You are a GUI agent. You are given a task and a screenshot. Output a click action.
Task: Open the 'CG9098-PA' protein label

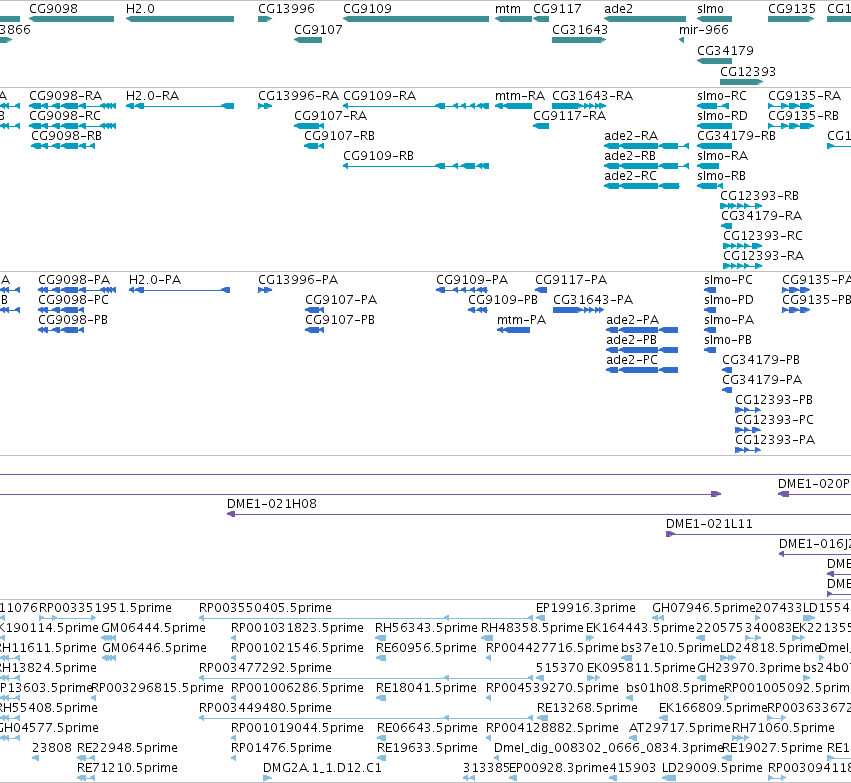(74, 279)
